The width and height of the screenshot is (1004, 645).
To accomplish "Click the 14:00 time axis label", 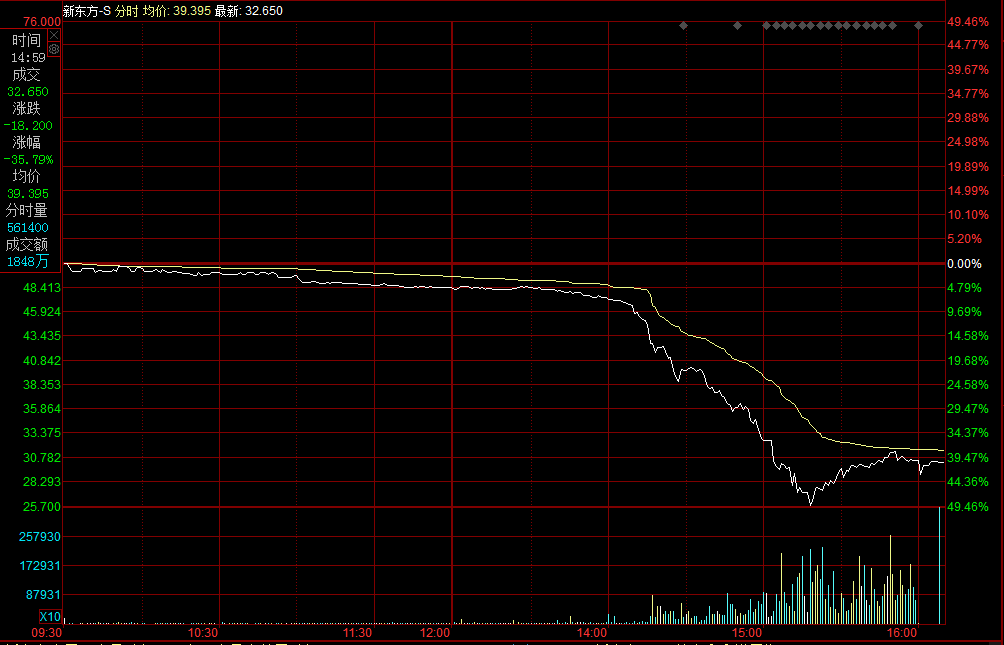I will [591, 633].
